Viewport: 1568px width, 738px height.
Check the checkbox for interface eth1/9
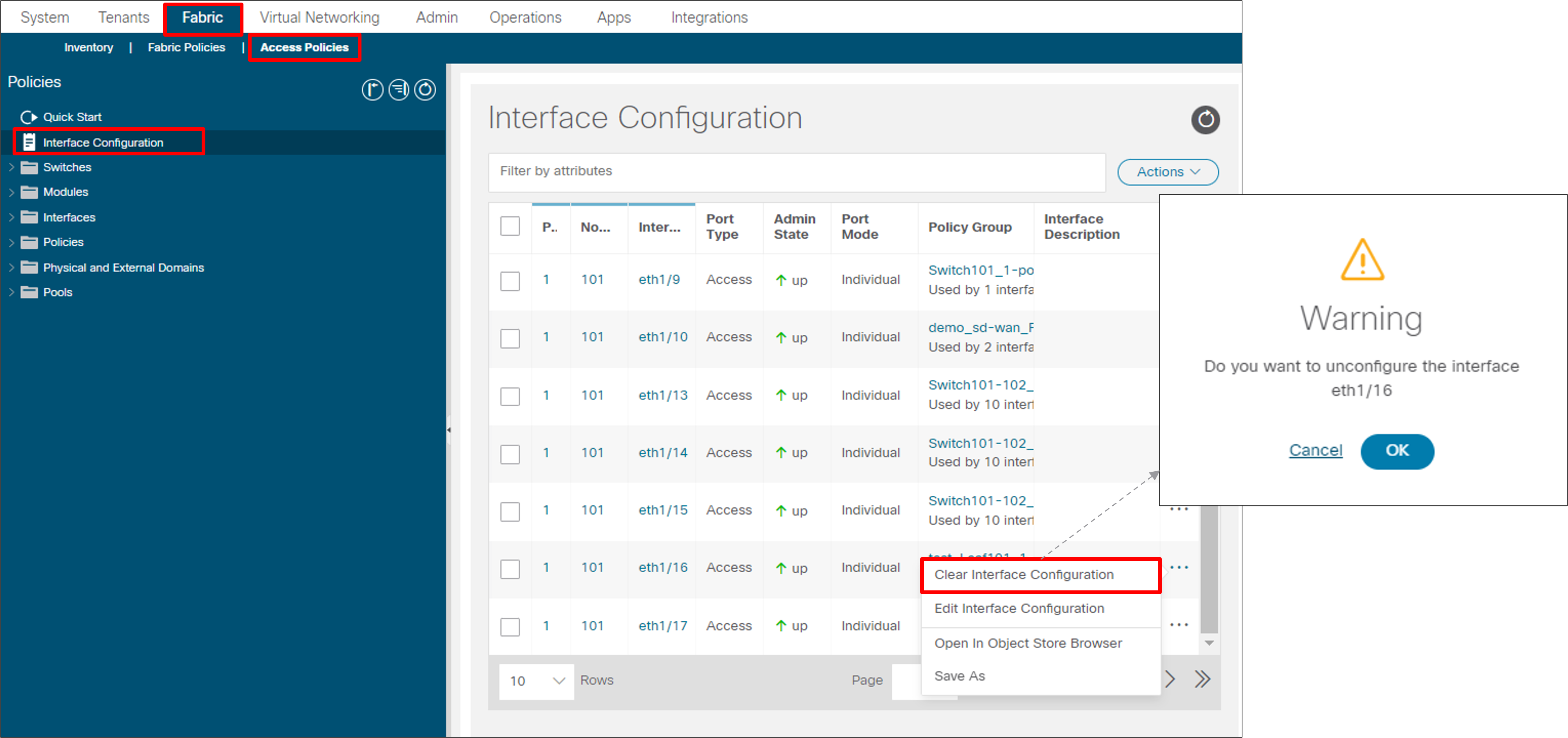click(x=510, y=281)
